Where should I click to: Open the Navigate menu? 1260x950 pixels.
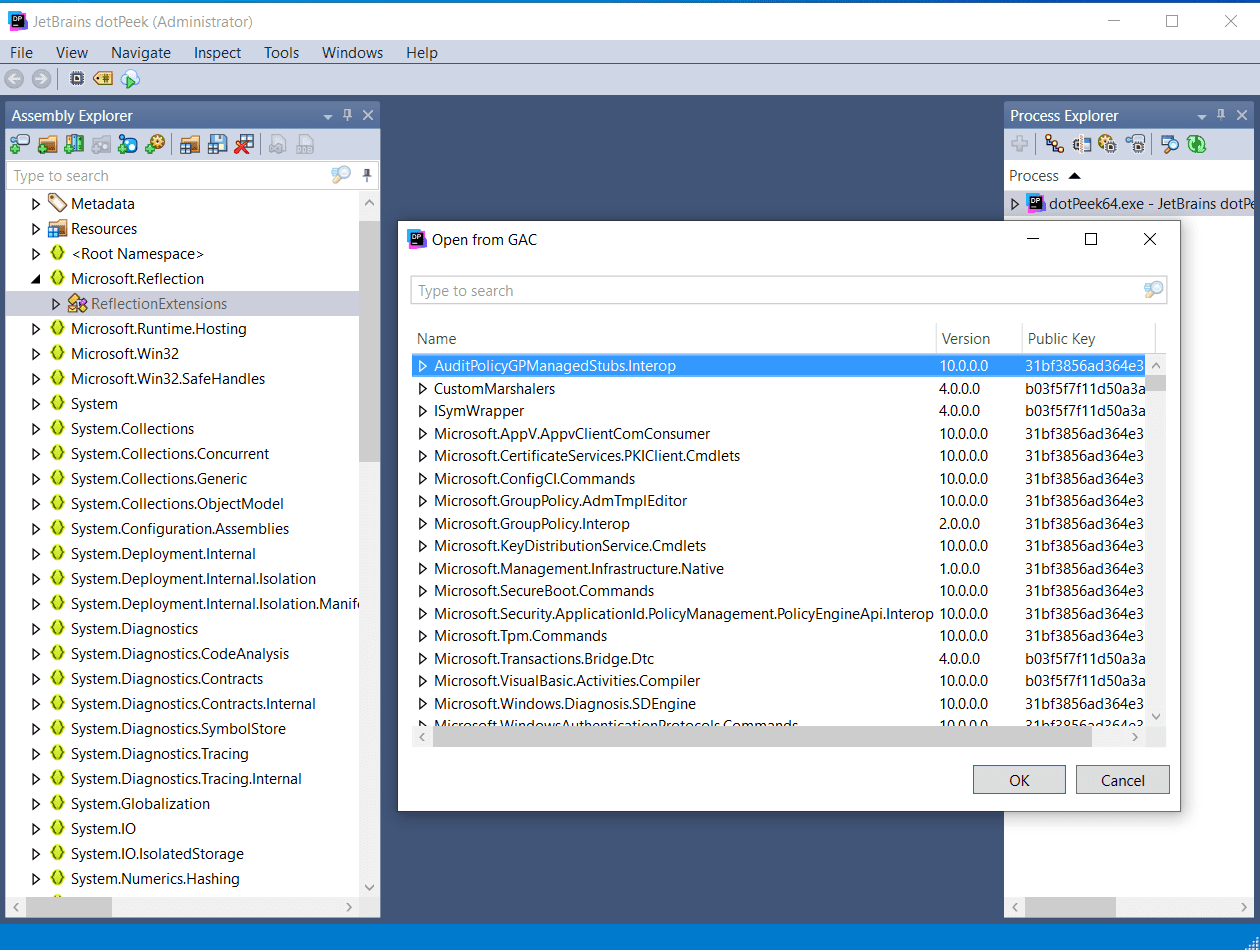[x=141, y=52]
